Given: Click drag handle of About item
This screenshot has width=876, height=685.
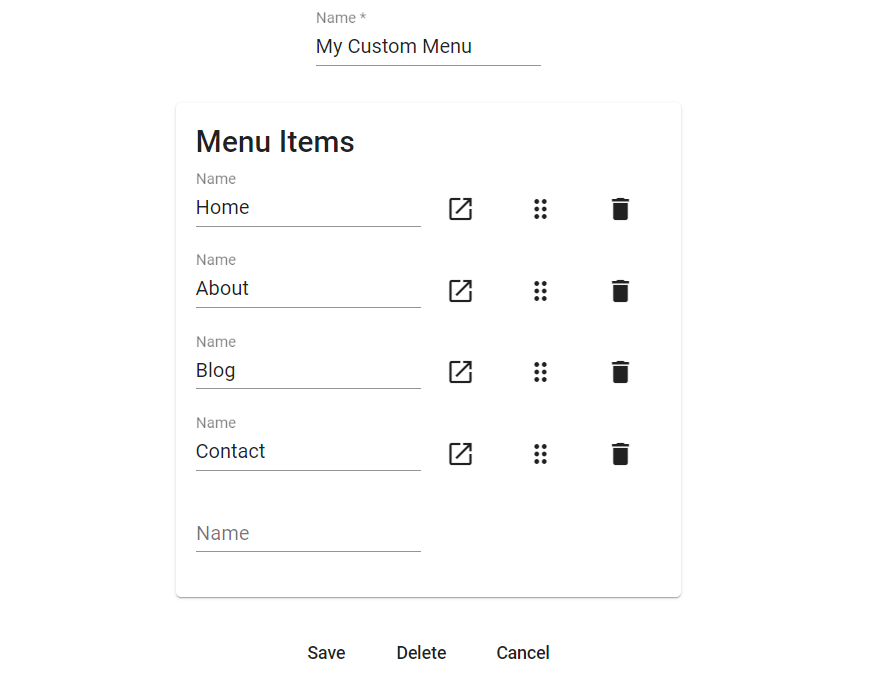Looking at the screenshot, I should tap(540, 291).
